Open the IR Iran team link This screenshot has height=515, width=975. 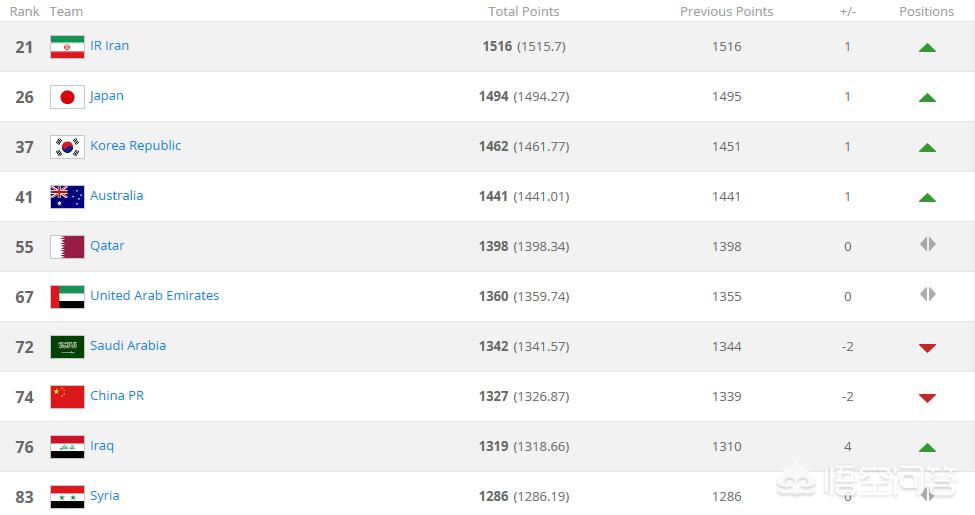click(109, 46)
